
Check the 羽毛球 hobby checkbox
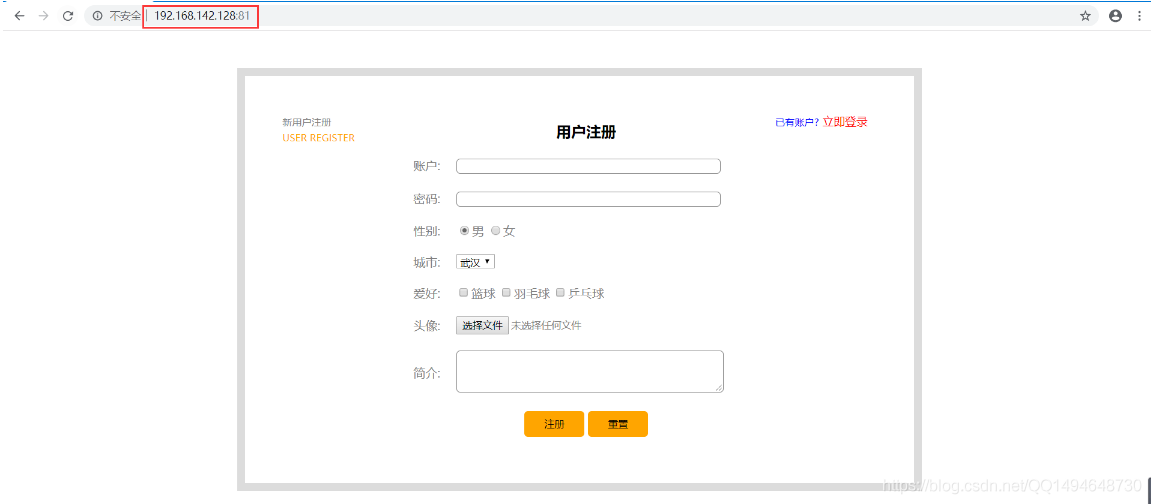[x=506, y=293]
